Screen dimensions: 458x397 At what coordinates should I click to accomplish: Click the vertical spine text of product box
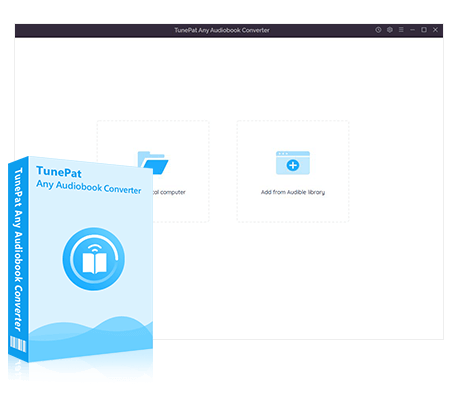(18, 249)
